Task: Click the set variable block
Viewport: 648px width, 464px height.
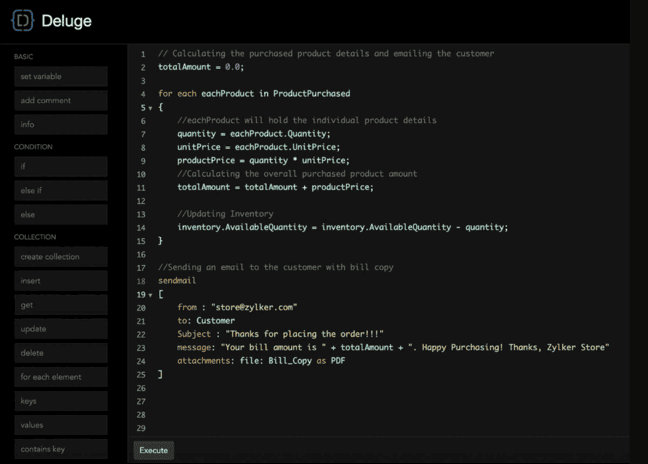Action: pyautogui.click(x=61, y=76)
